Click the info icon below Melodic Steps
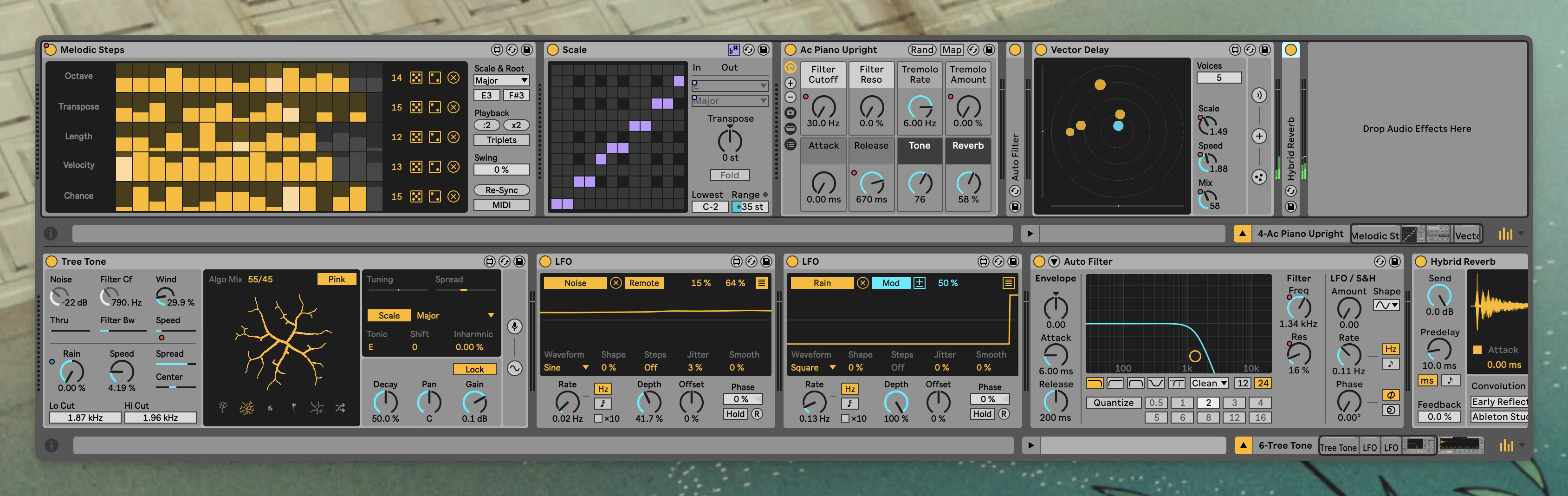 pyautogui.click(x=51, y=234)
